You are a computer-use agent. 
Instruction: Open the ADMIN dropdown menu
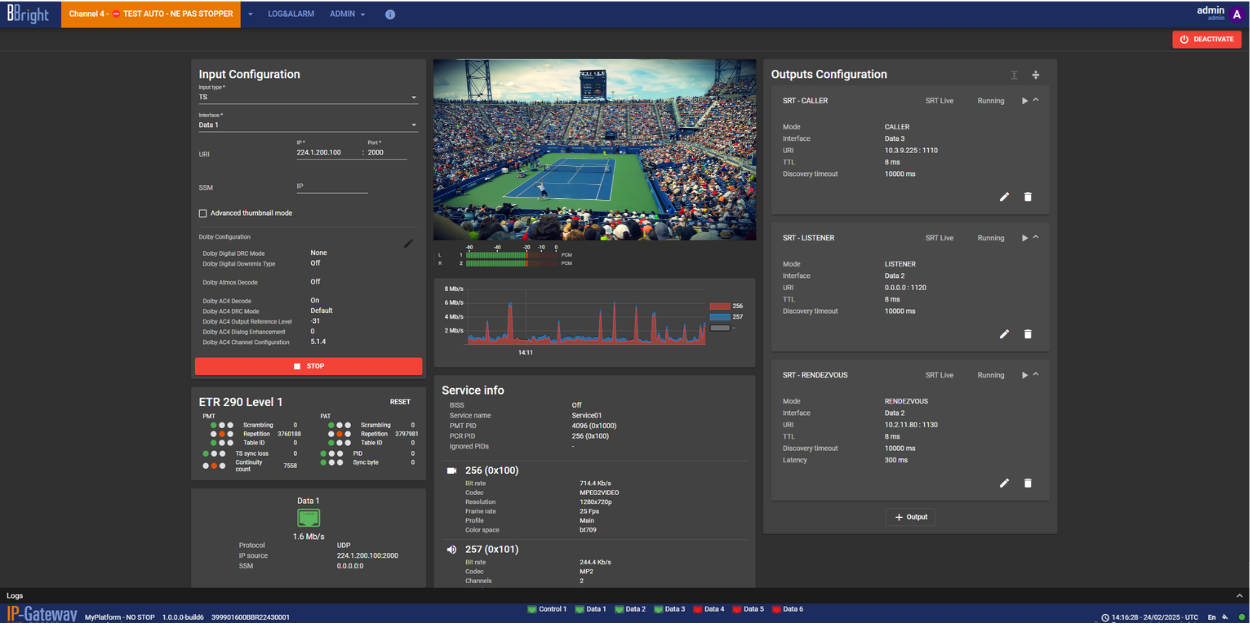click(x=347, y=15)
